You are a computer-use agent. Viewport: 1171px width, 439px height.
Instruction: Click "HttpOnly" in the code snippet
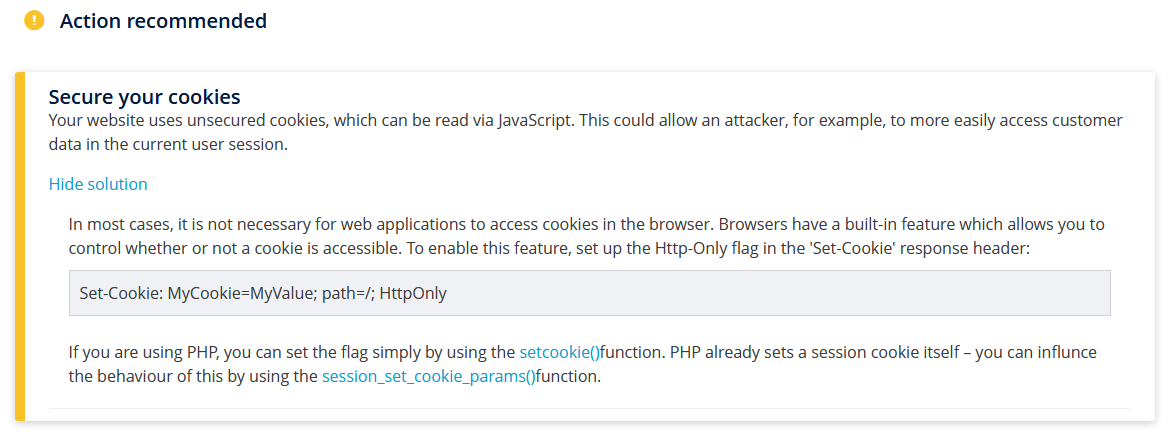point(413,293)
